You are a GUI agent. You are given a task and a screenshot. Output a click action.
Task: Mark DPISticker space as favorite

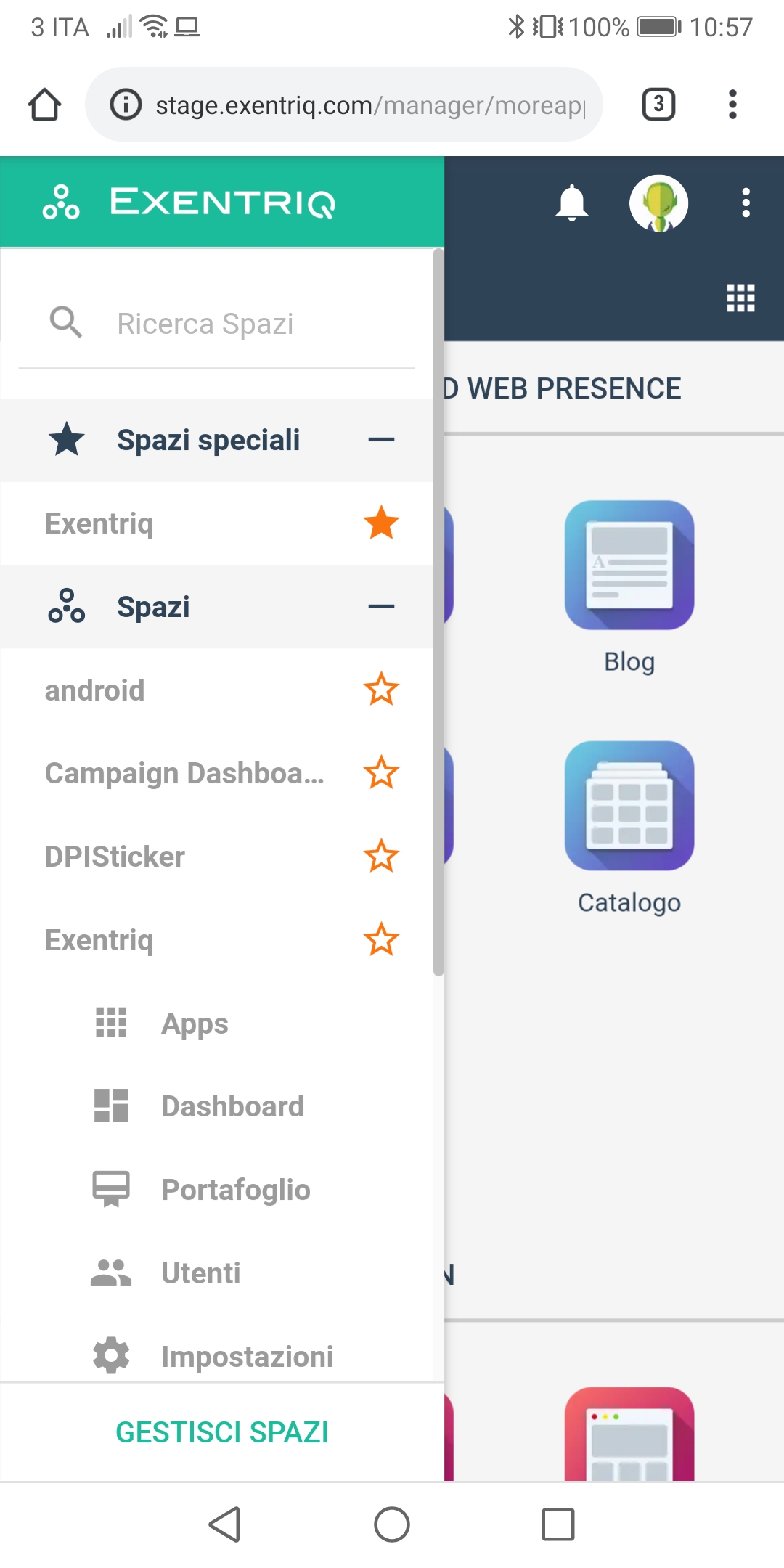coord(381,857)
